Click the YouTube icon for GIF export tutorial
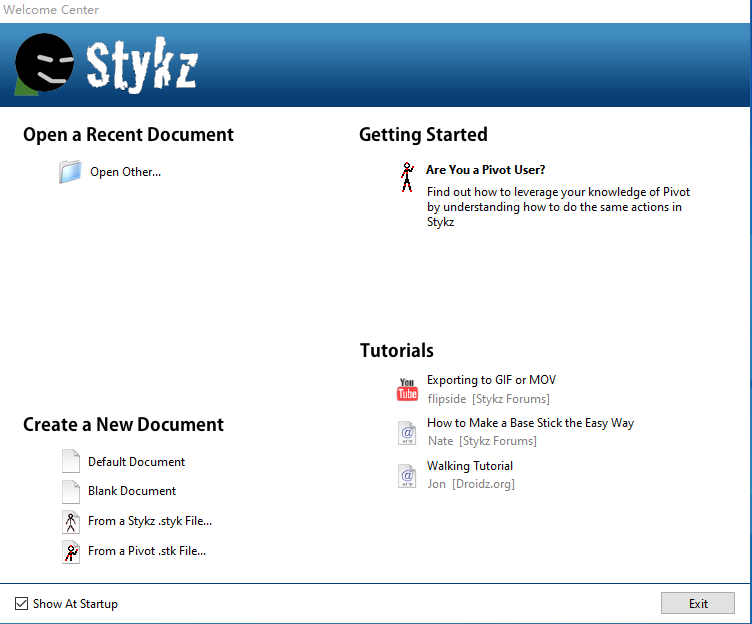The height and width of the screenshot is (624, 752). 407,389
